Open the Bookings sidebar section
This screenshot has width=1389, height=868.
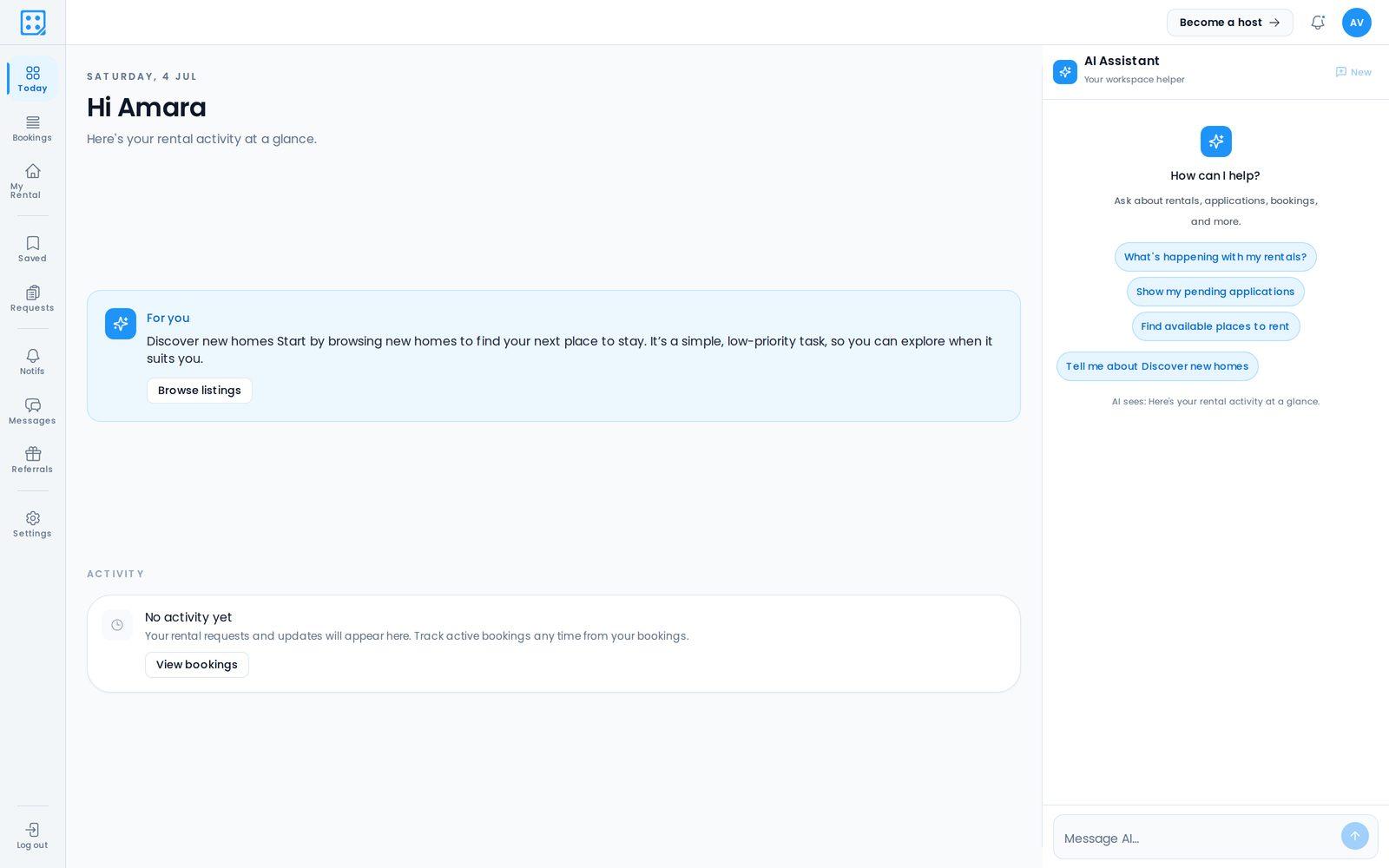(32, 128)
